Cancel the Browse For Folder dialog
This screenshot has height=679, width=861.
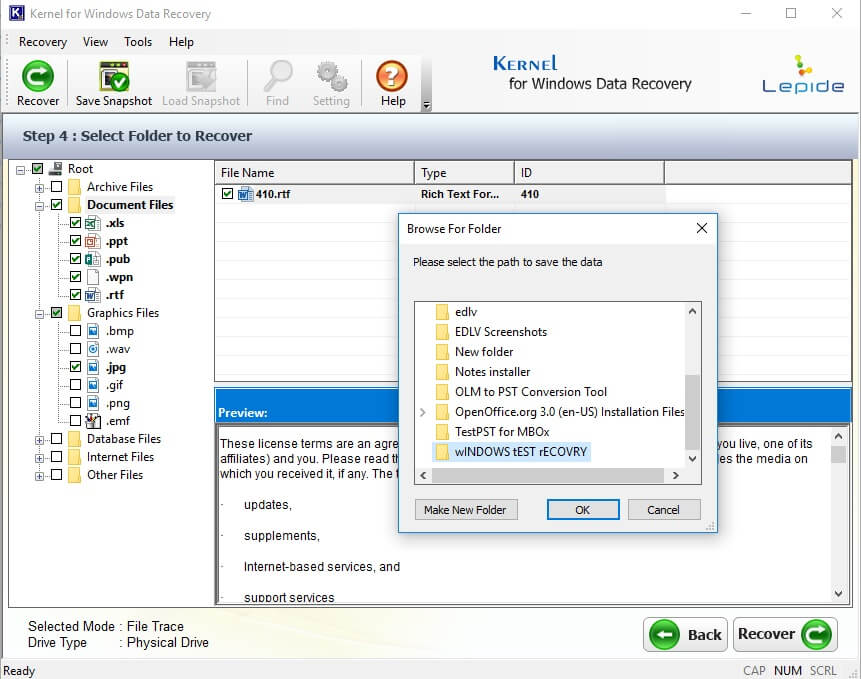(663, 510)
